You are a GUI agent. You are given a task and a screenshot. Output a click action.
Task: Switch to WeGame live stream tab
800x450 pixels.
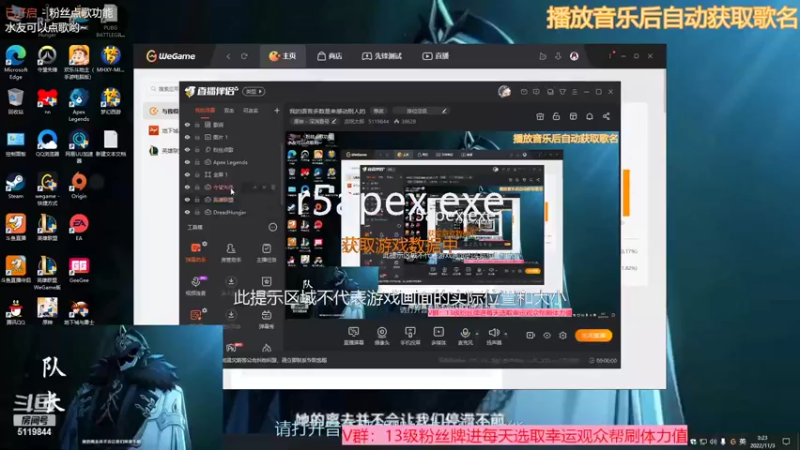[x=436, y=56]
